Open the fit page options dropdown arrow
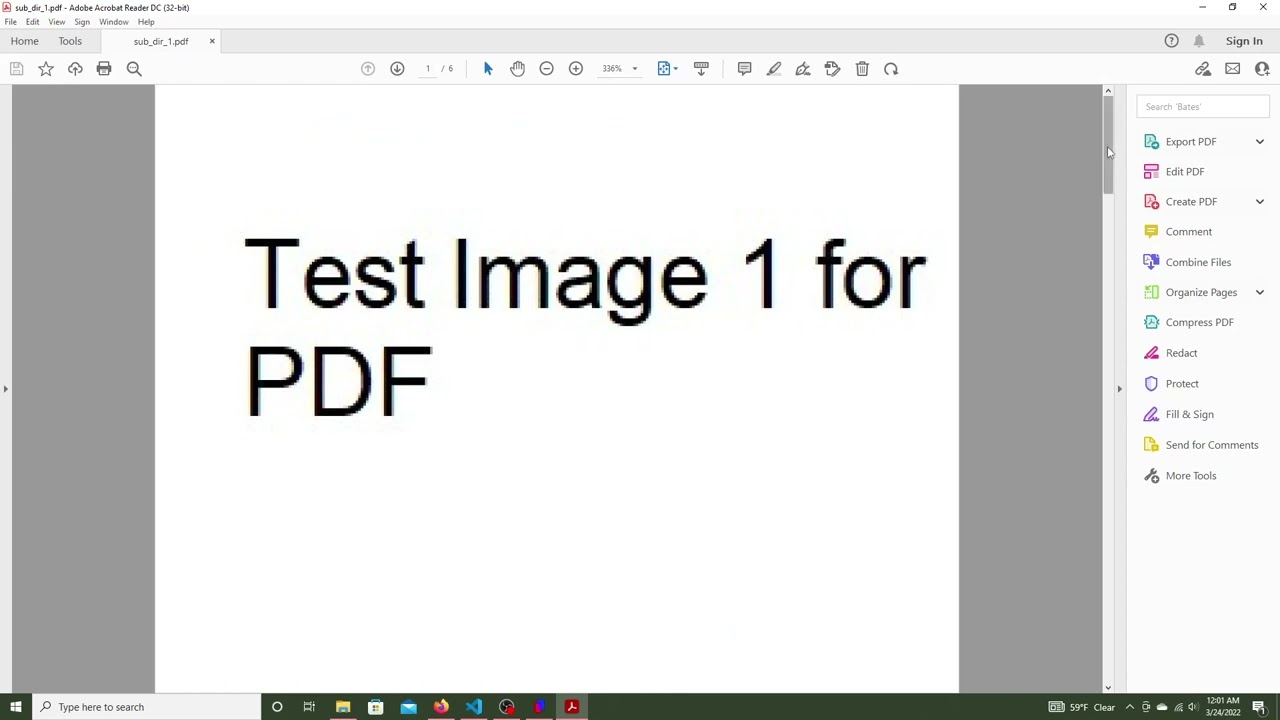 (676, 69)
